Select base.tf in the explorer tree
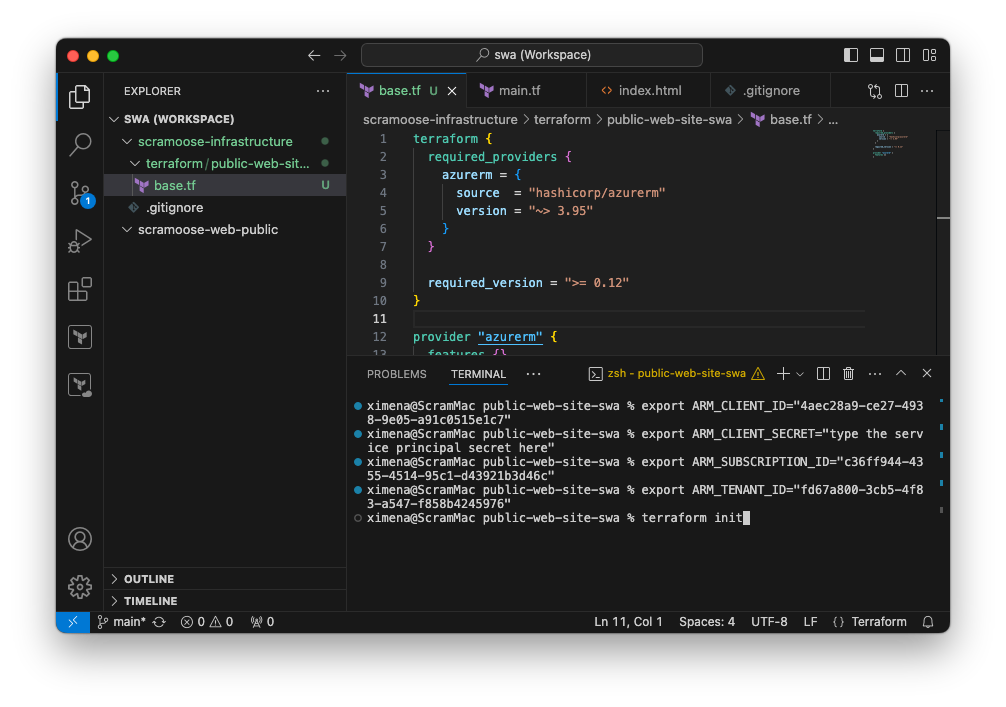 click(x=225, y=185)
